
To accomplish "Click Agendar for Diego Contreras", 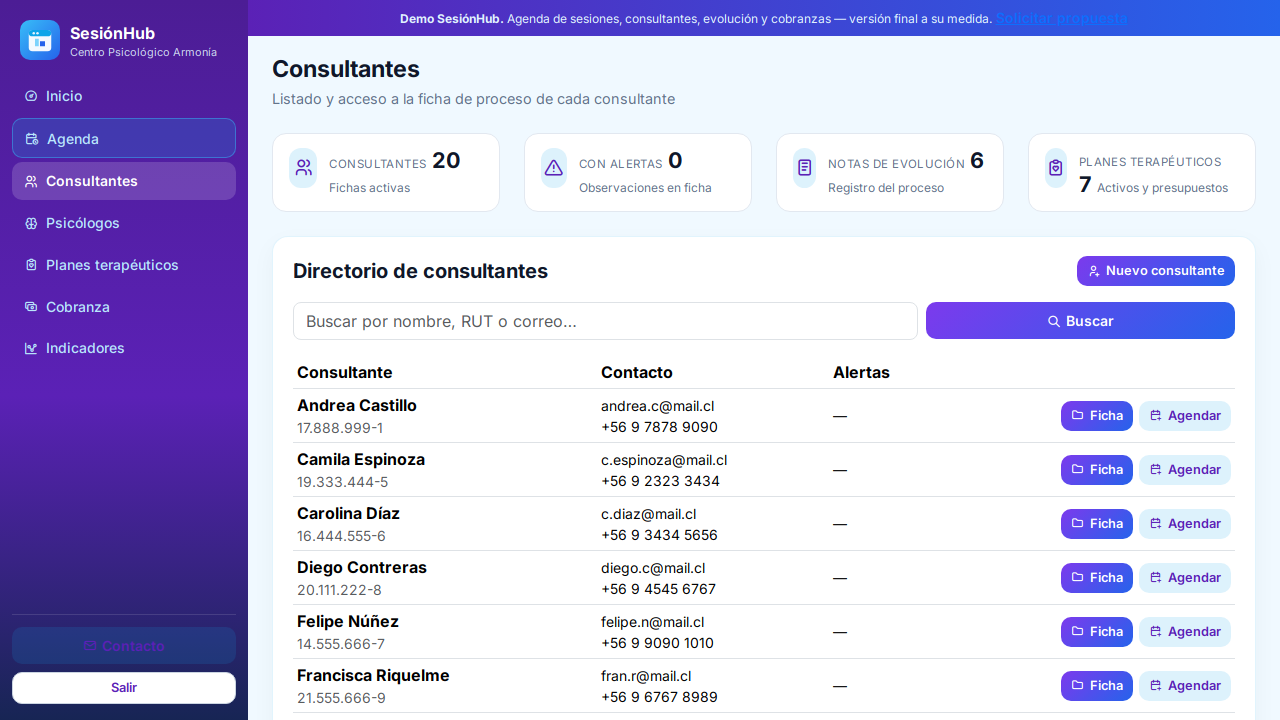I will [1185, 578].
